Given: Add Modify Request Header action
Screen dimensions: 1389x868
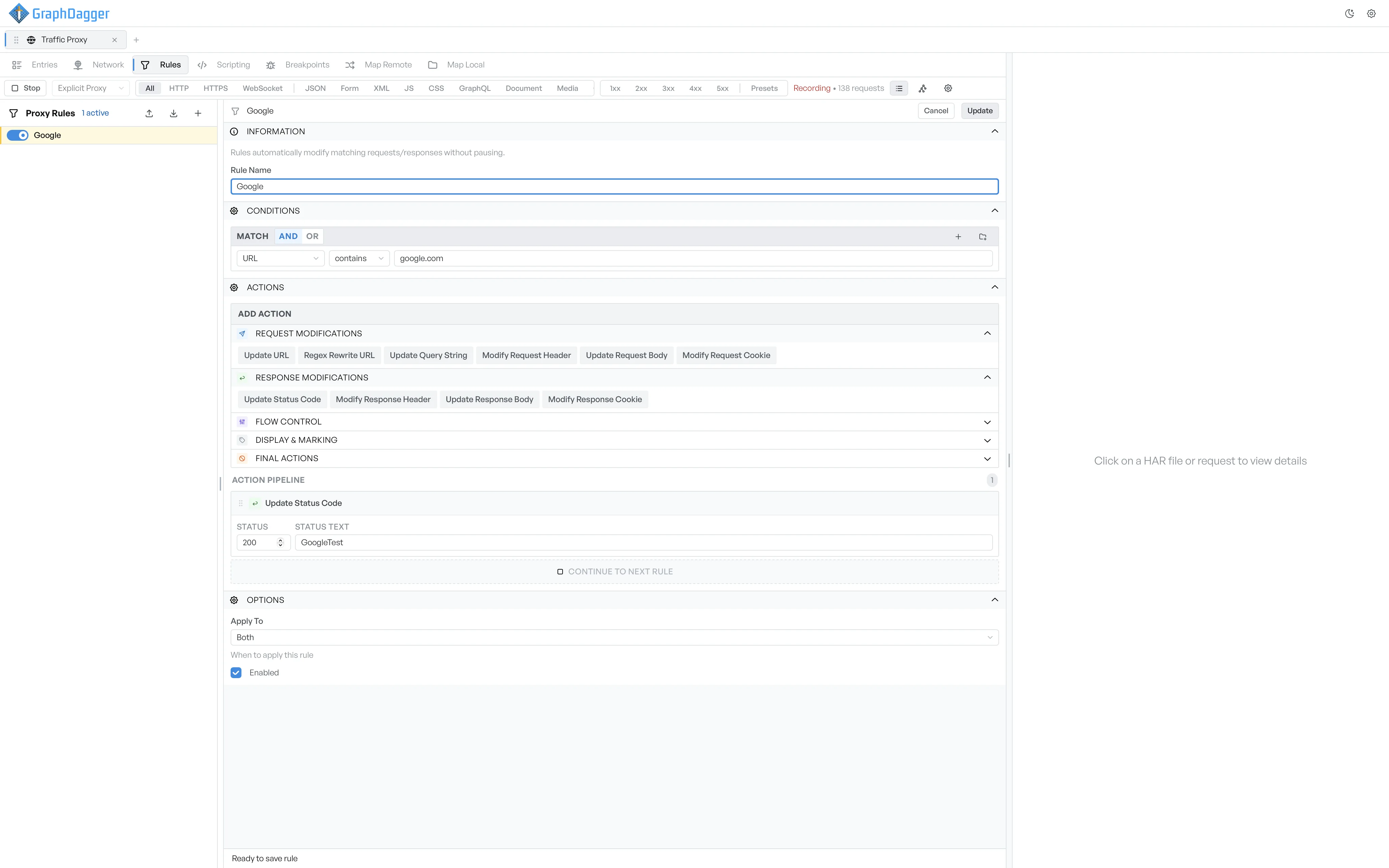Looking at the screenshot, I should point(526,355).
